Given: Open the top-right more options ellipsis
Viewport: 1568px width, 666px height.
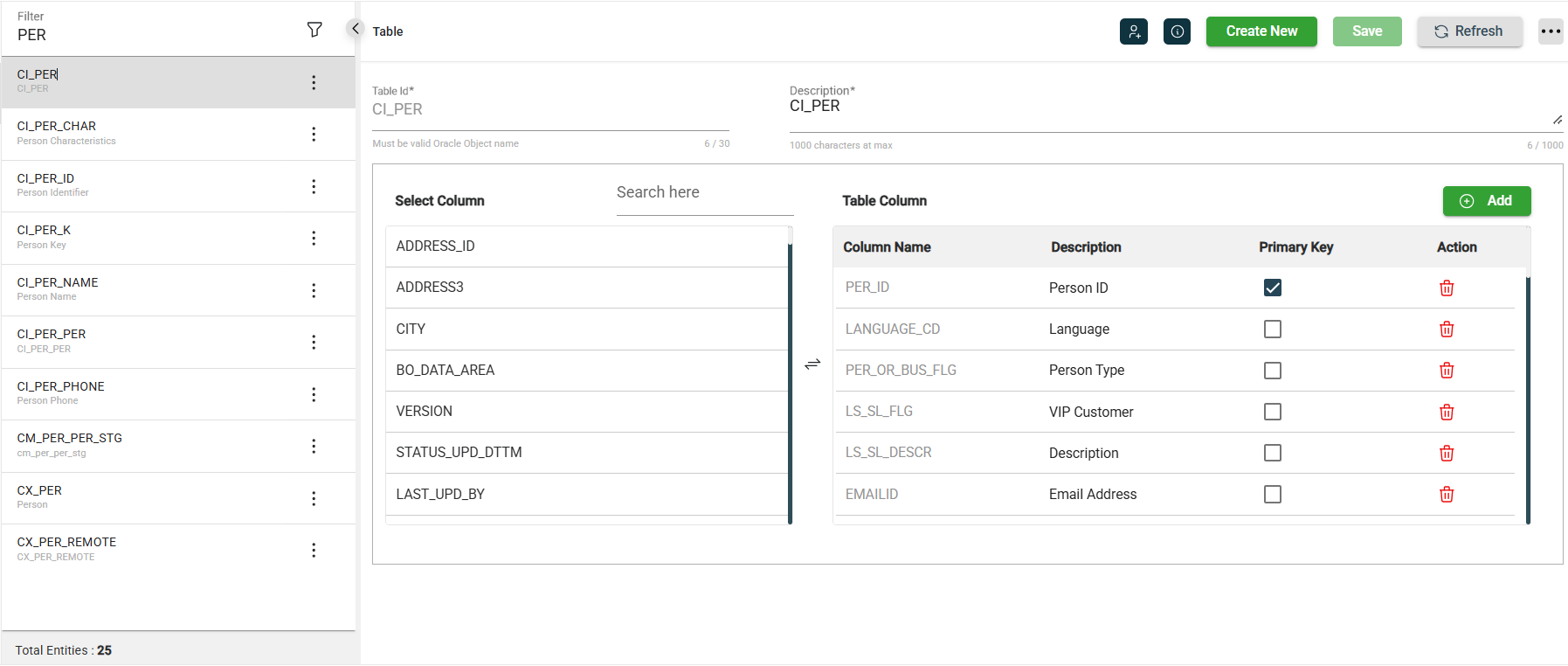Looking at the screenshot, I should (1551, 31).
